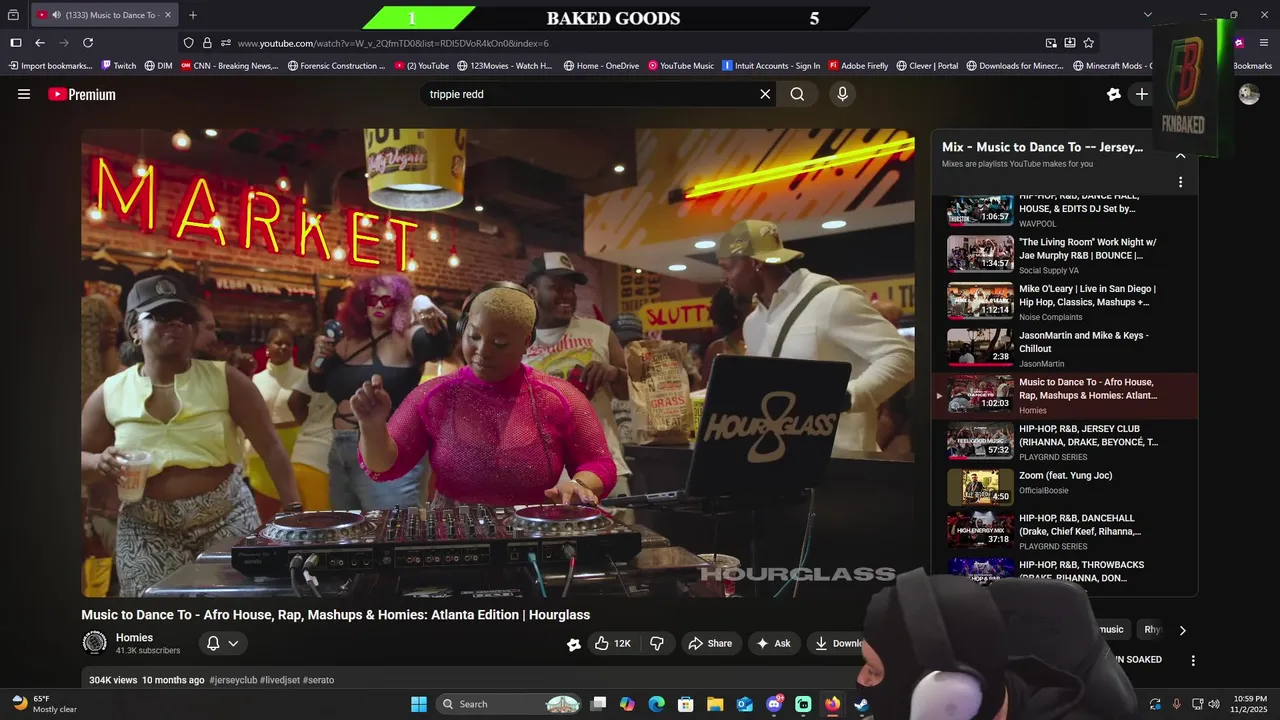Toggle the Firefox sidebar button
The image size is (1280, 720).
coord(16,43)
